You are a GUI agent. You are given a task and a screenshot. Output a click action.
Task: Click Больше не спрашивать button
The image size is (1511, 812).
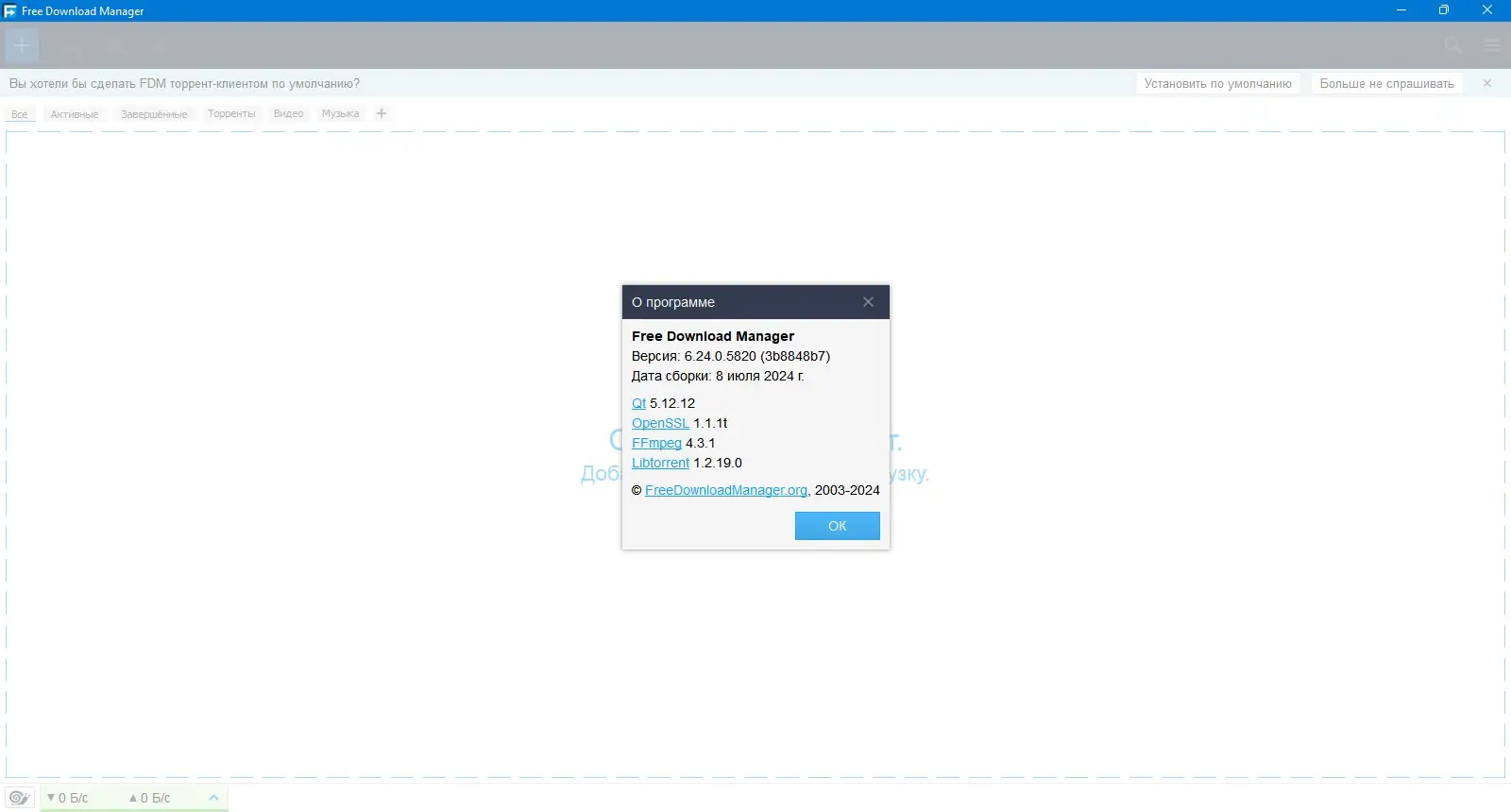click(1386, 83)
